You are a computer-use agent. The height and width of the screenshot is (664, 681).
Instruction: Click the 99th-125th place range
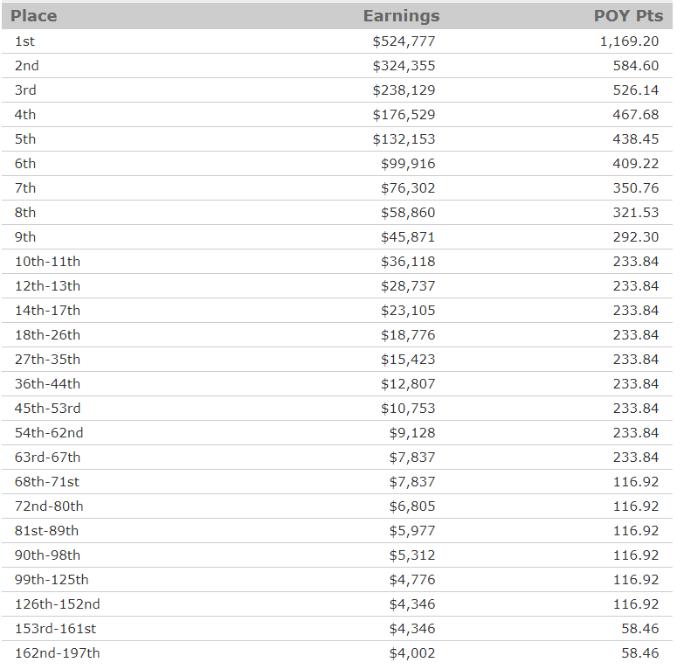coord(51,580)
